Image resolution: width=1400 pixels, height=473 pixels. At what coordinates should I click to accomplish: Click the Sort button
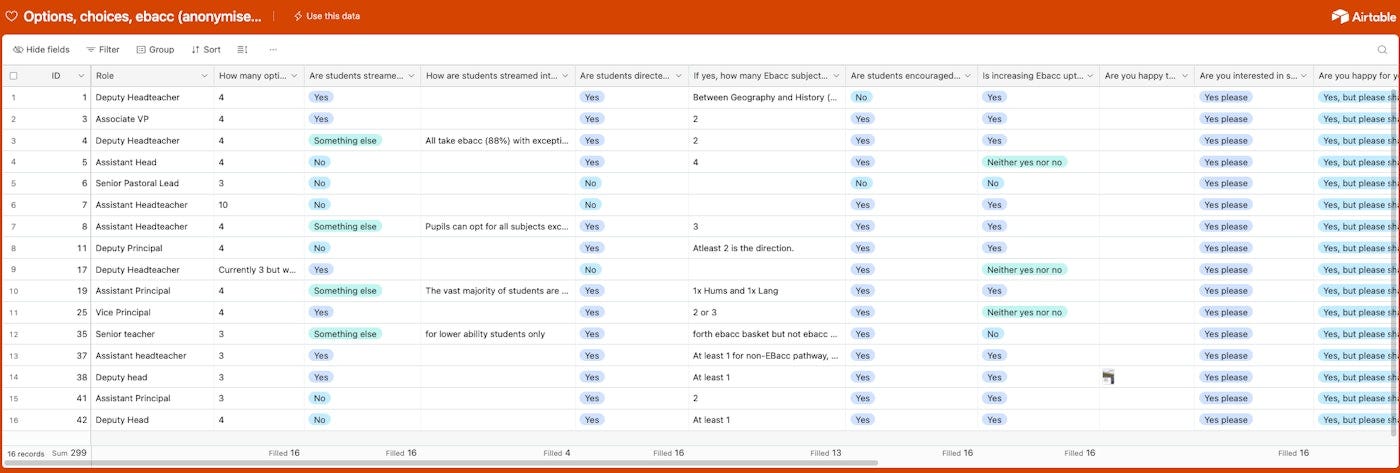click(206, 49)
